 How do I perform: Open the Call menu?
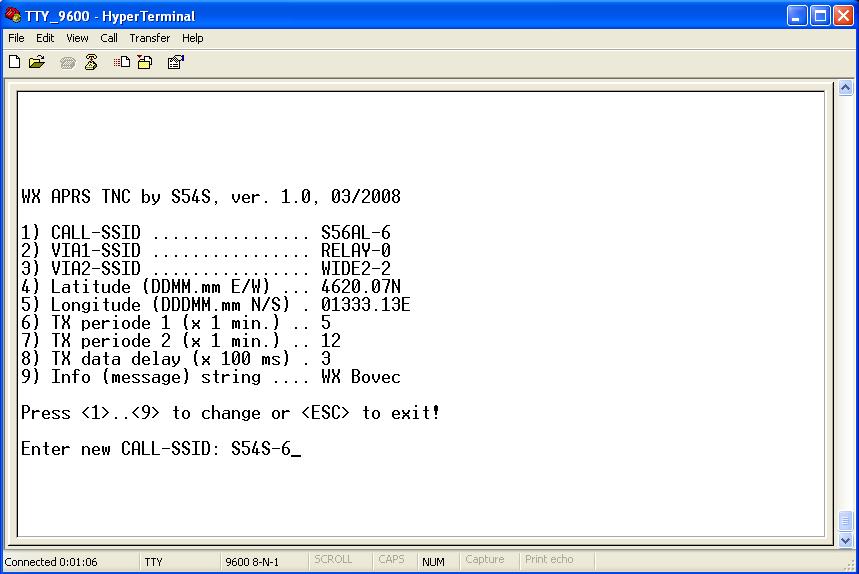coord(108,38)
